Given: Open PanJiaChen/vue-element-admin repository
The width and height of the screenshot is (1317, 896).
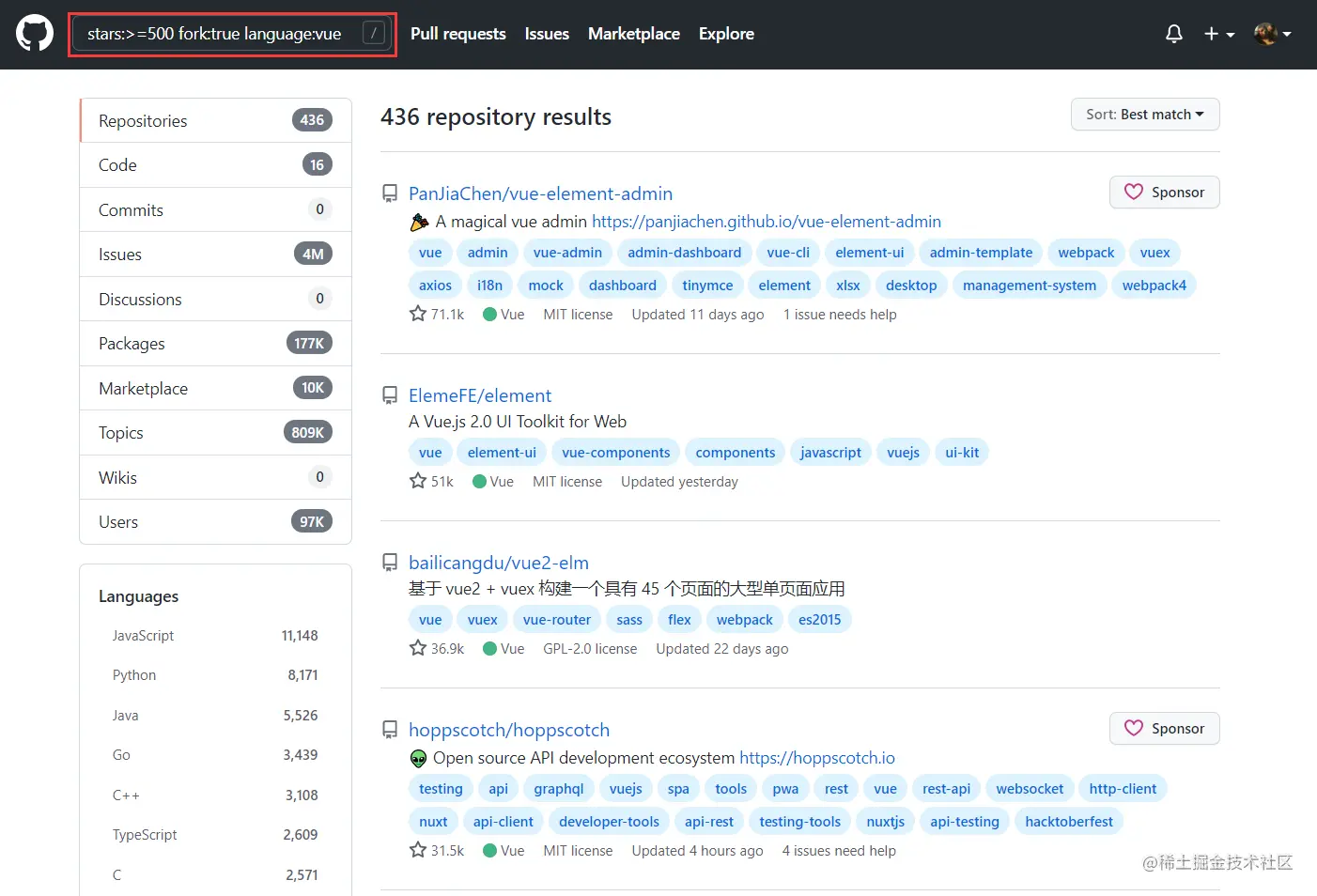Looking at the screenshot, I should pyautogui.click(x=540, y=193).
